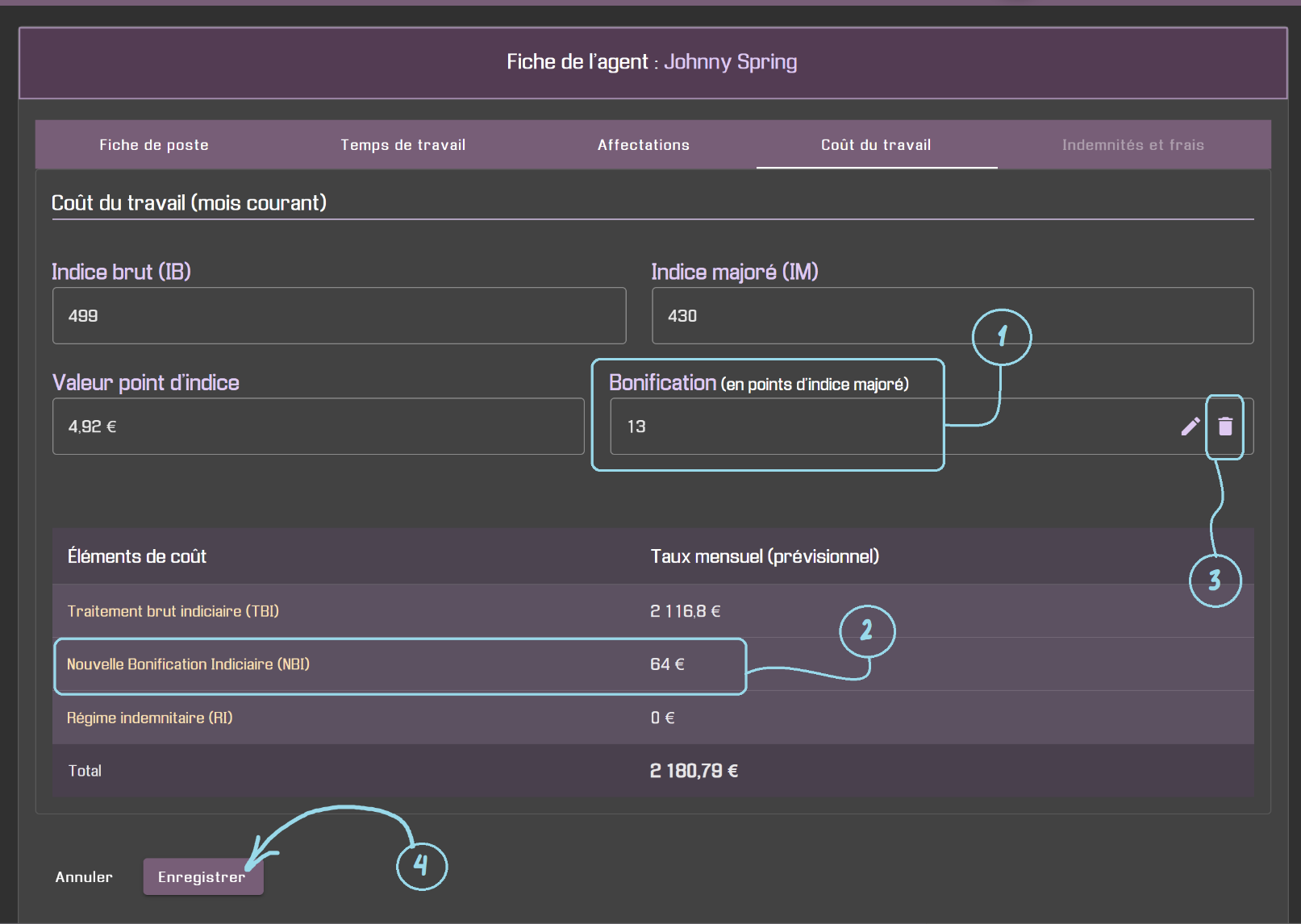Image resolution: width=1301 pixels, height=924 pixels.
Task: Click the Total row label
Action: tap(85, 771)
